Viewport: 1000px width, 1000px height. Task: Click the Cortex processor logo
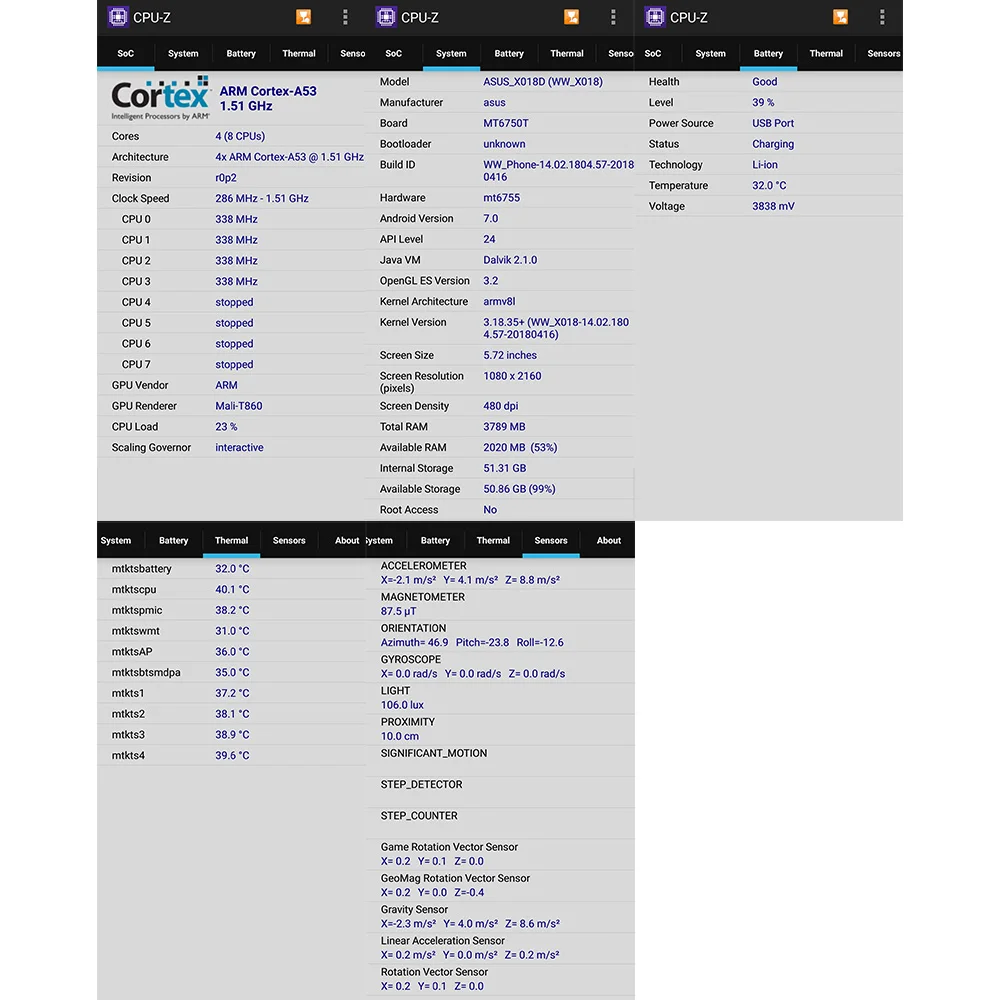pos(160,98)
